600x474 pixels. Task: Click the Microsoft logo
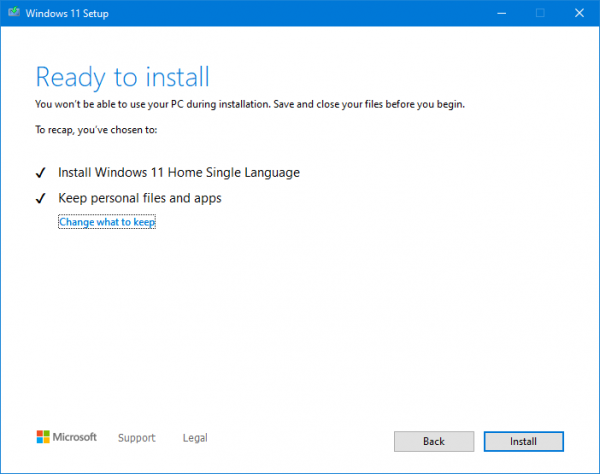coord(67,437)
